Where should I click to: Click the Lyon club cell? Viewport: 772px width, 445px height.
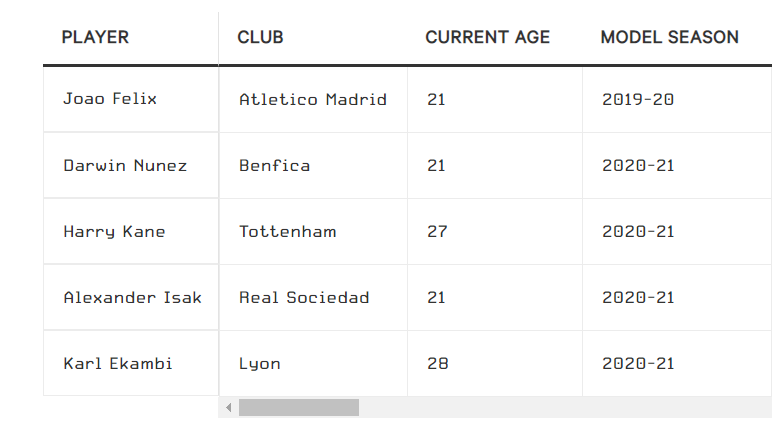[x=260, y=363]
